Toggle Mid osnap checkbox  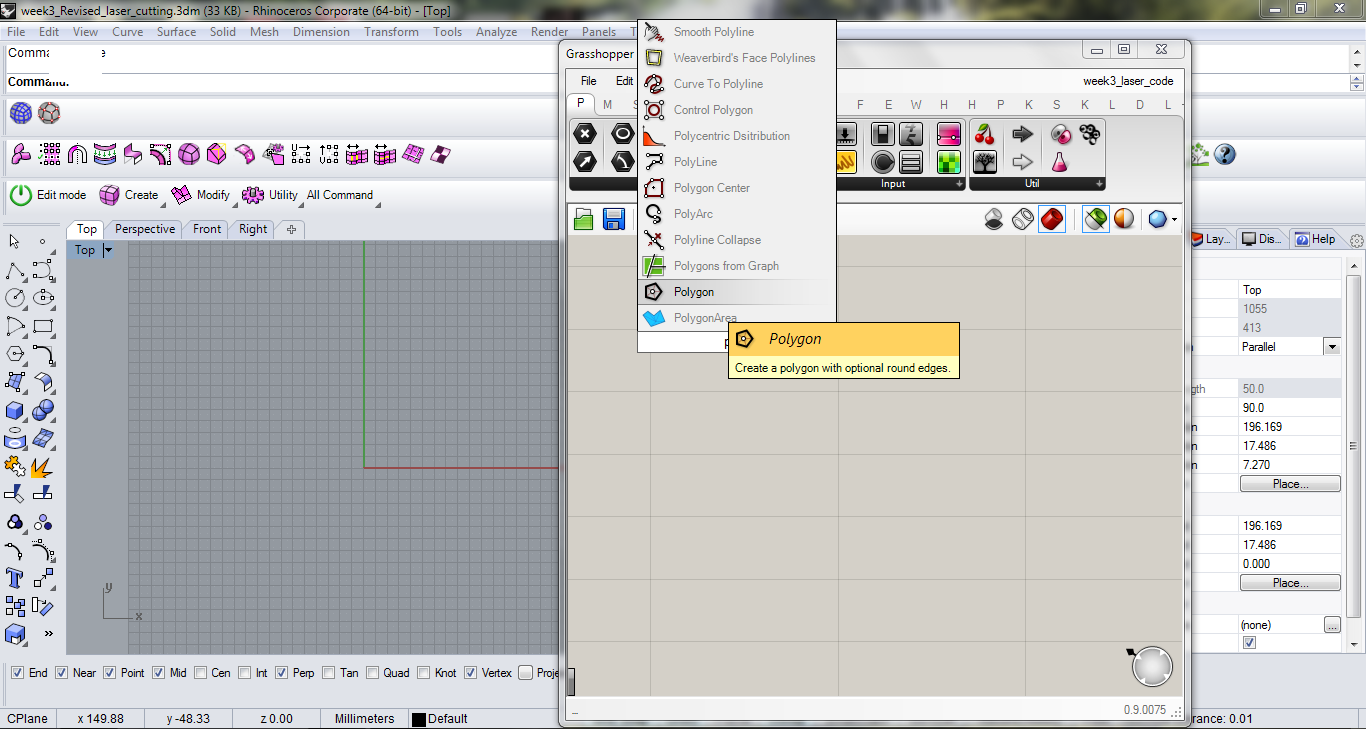tap(158, 673)
